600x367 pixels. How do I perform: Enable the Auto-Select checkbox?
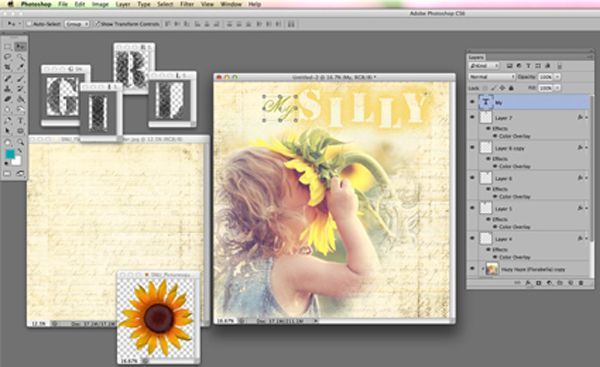(x=29, y=24)
